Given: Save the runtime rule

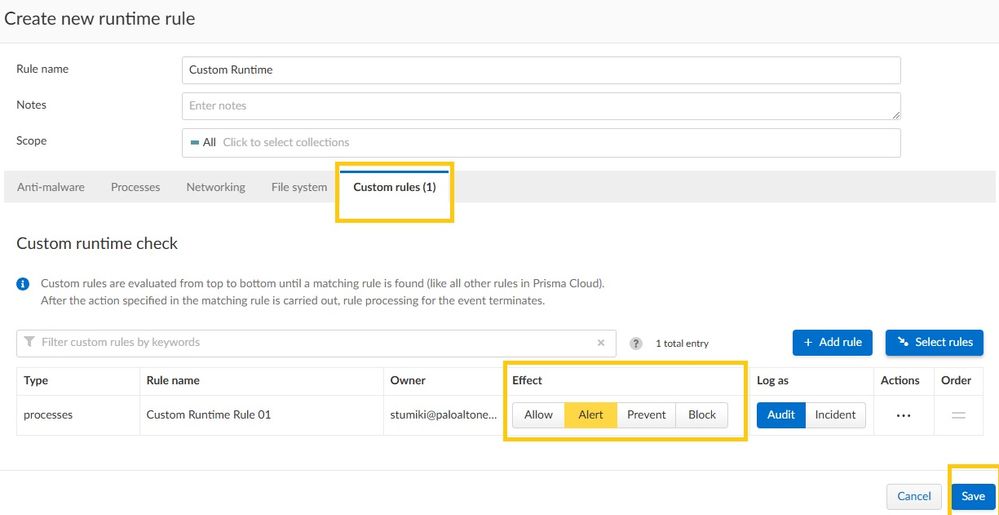Looking at the screenshot, I should pyautogui.click(x=973, y=496).
